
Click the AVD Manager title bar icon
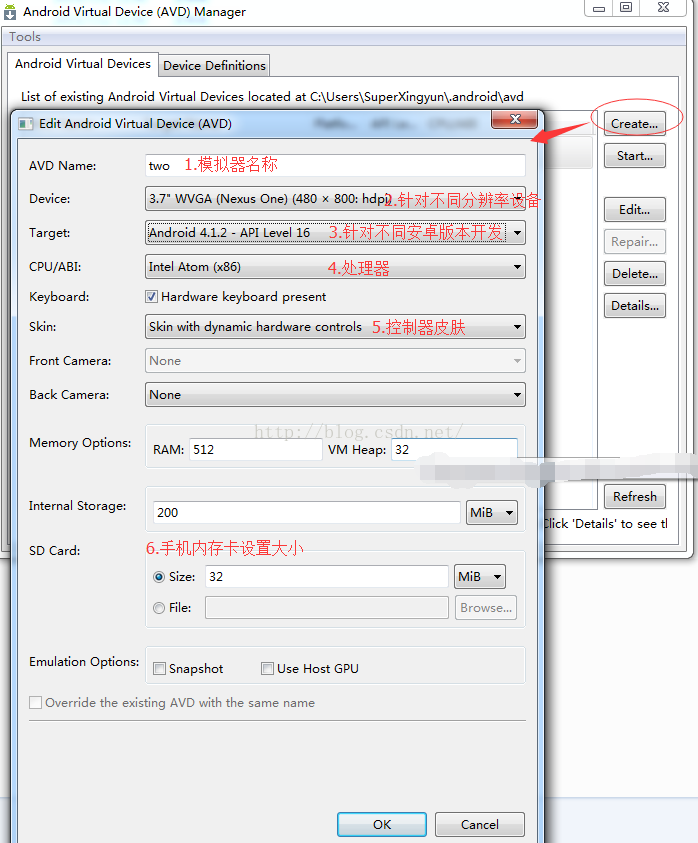pos(10,12)
